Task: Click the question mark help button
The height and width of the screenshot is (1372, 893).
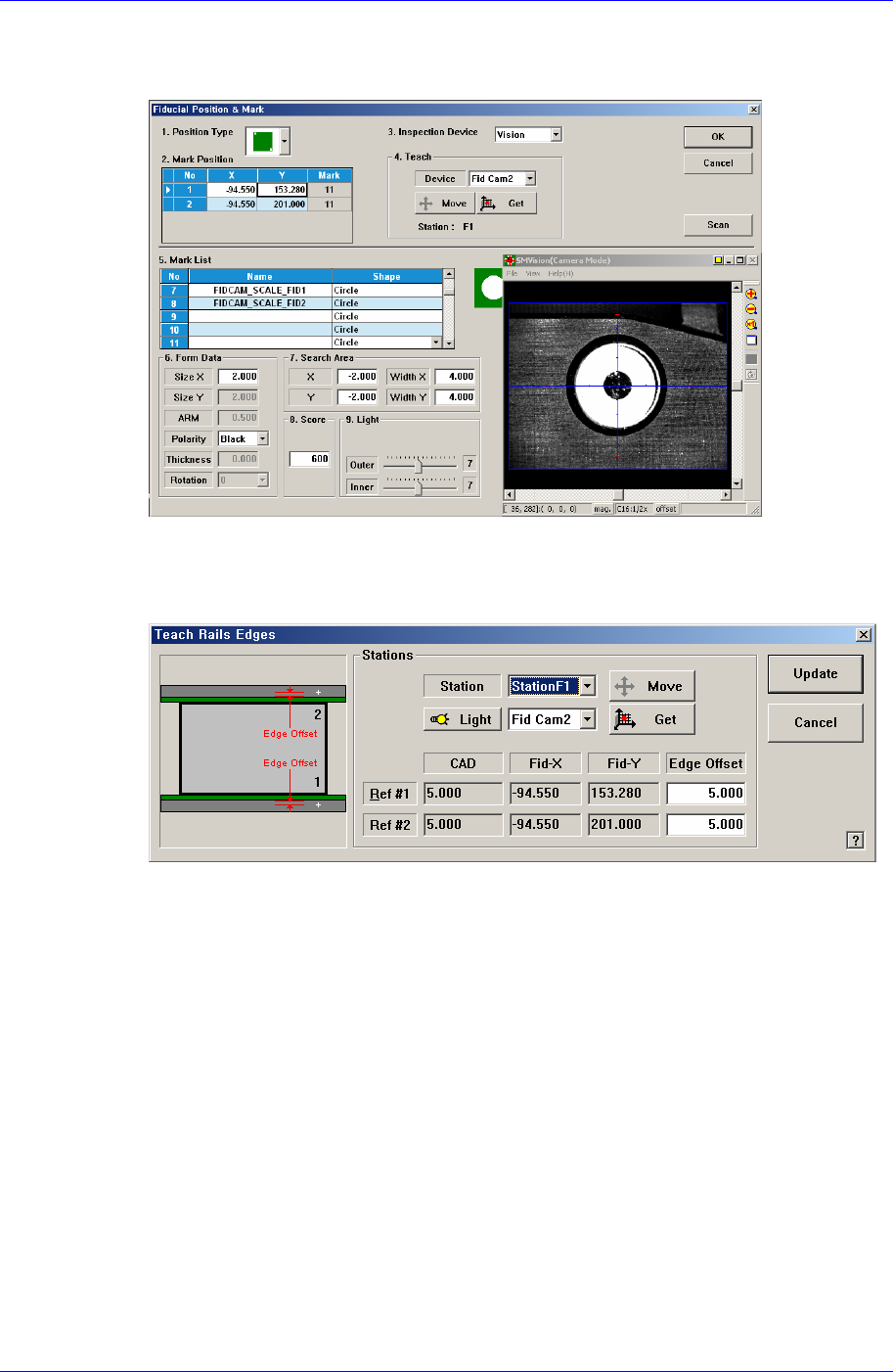Action: (855, 840)
